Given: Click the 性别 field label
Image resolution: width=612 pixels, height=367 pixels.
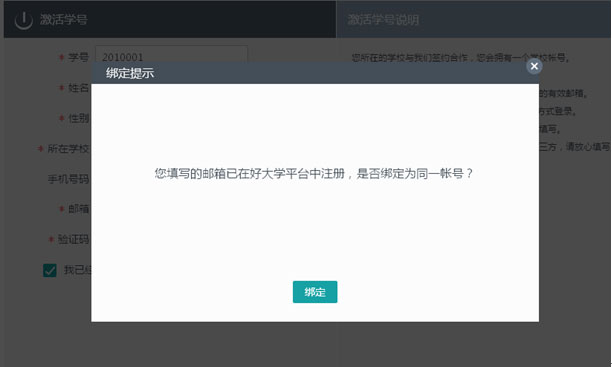Looking at the screenshot, I should (x=78, y=118).
